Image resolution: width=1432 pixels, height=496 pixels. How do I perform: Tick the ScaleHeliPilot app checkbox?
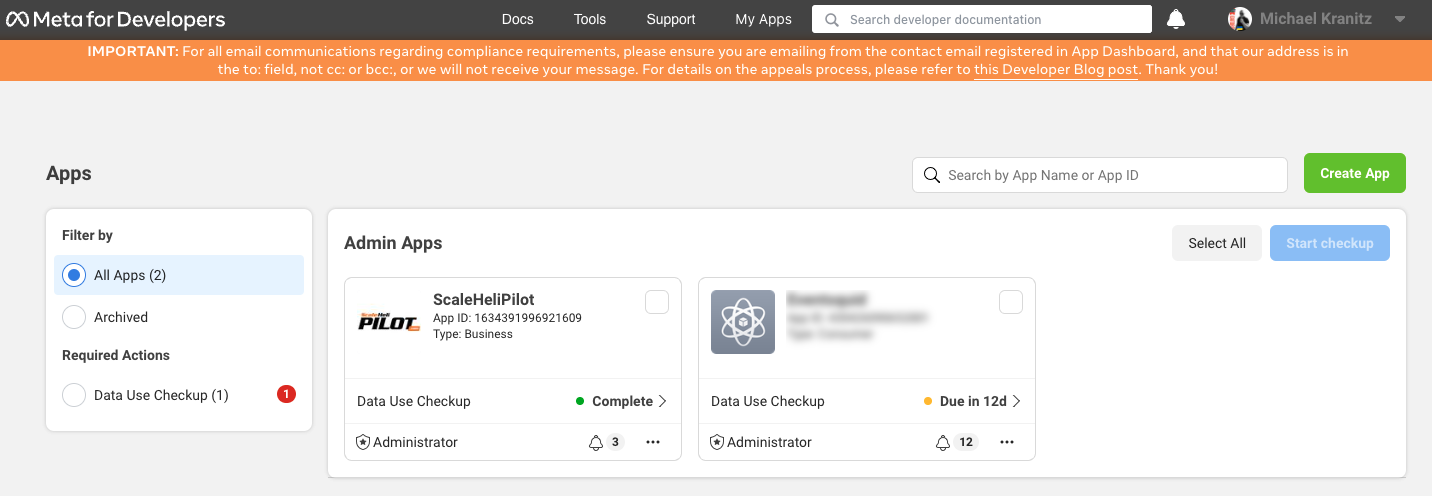click(x=657, y=302)
